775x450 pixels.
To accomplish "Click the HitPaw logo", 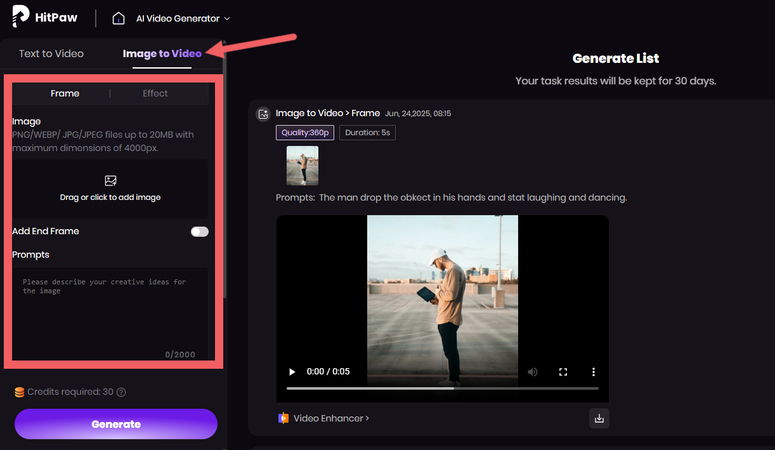I will coord(44,17).
